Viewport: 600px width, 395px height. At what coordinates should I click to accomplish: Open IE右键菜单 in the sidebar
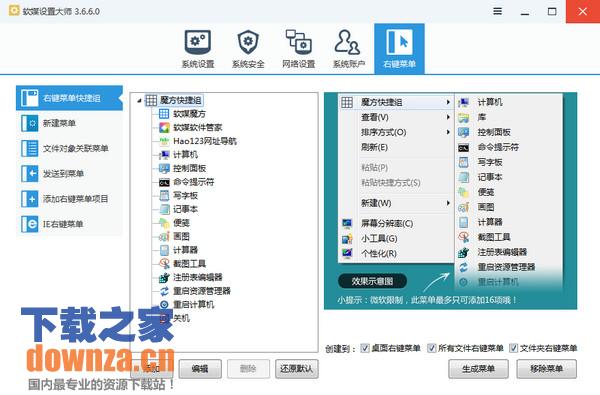69,224
